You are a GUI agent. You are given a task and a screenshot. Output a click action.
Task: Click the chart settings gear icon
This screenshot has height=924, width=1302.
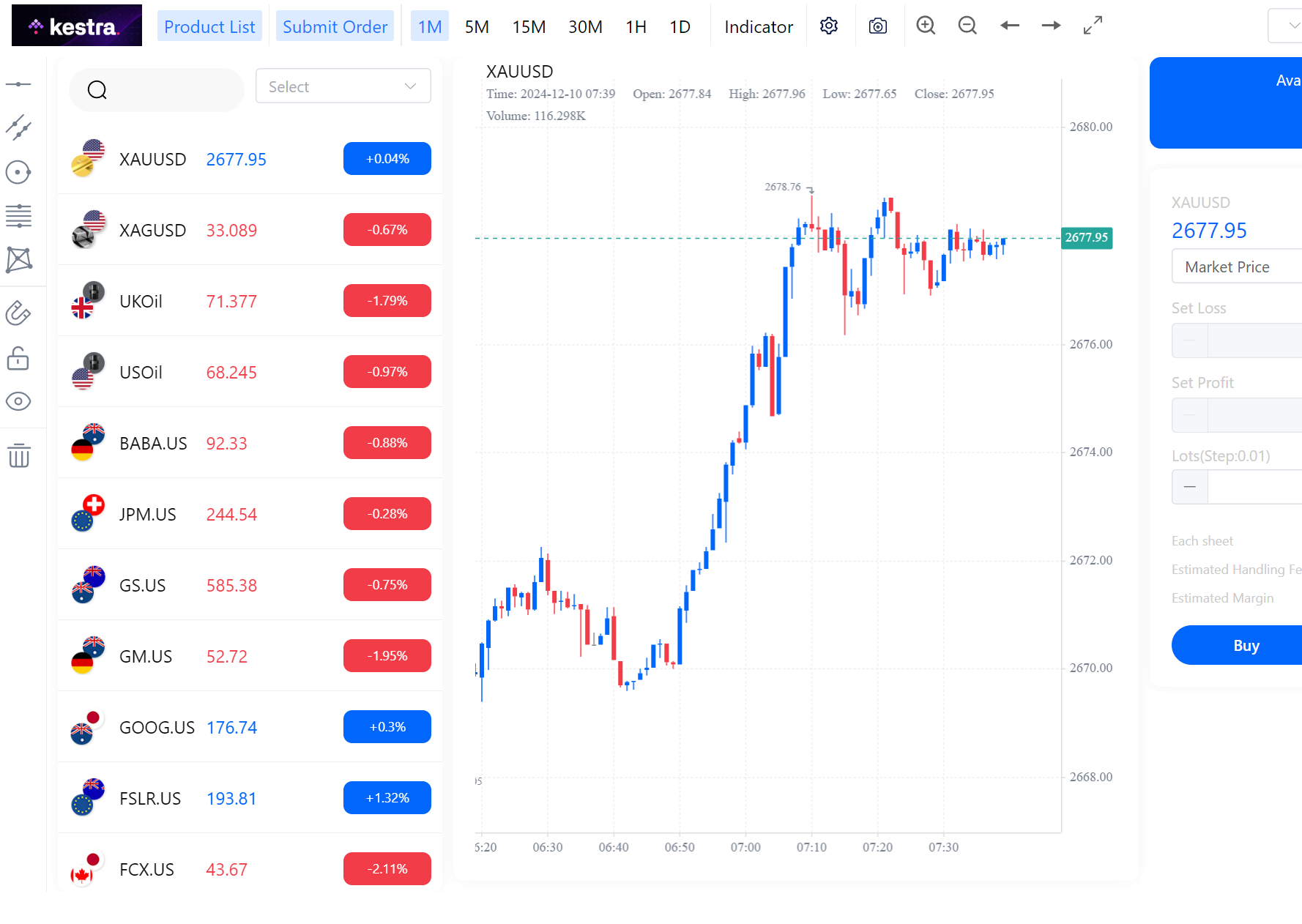829,26
